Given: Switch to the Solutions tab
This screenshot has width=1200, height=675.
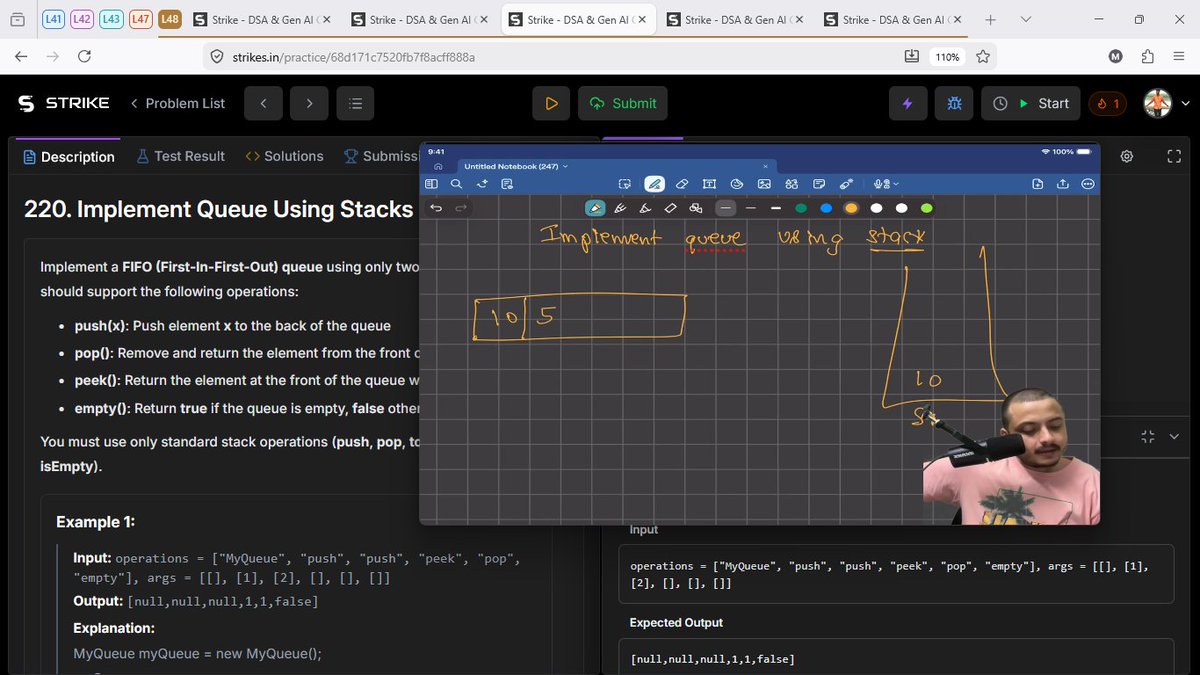Looking at the screenshot, I should [x=284, y=156].
